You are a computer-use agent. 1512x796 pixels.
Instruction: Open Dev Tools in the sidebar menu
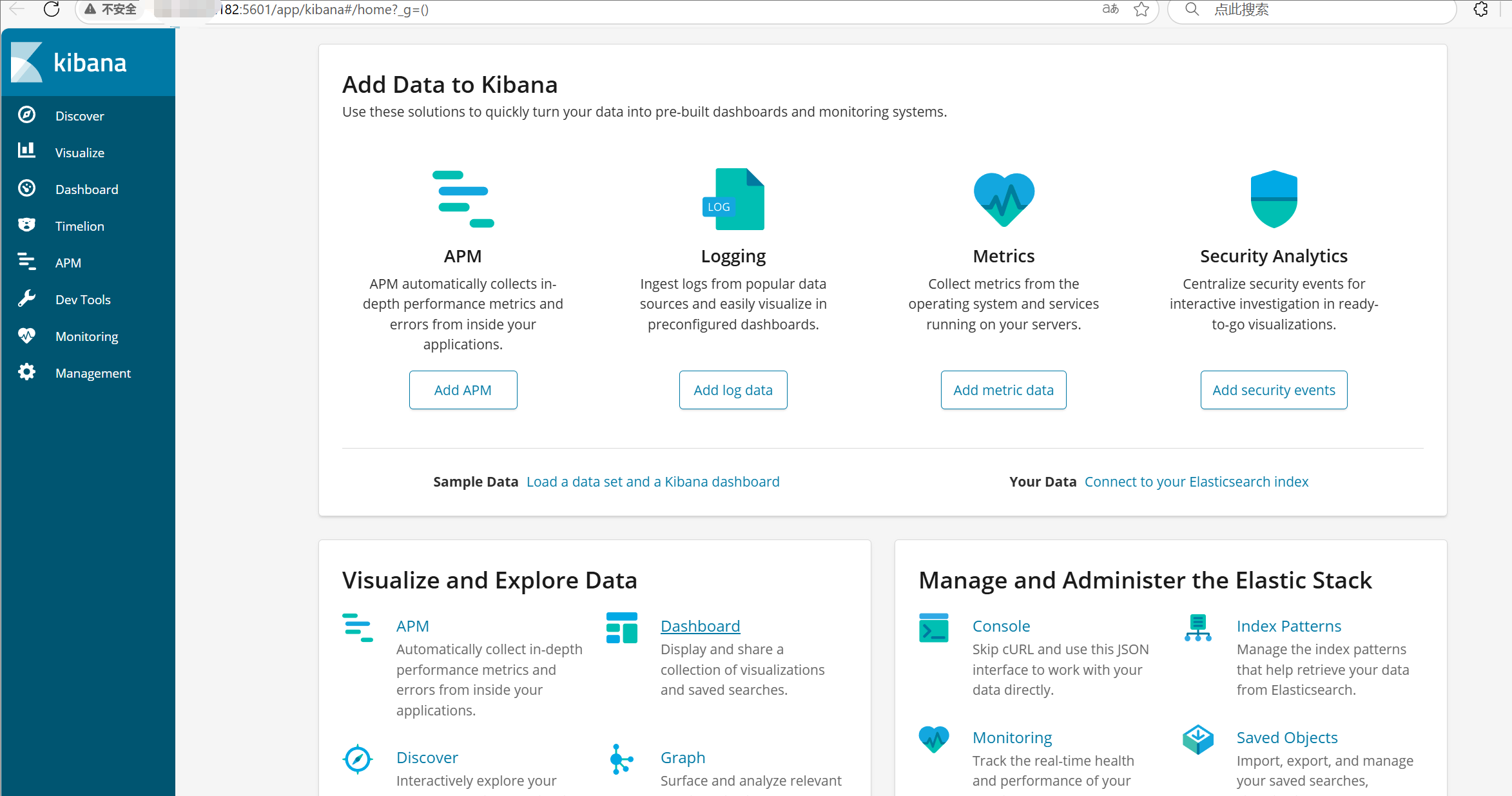click(x=83, y=300)
